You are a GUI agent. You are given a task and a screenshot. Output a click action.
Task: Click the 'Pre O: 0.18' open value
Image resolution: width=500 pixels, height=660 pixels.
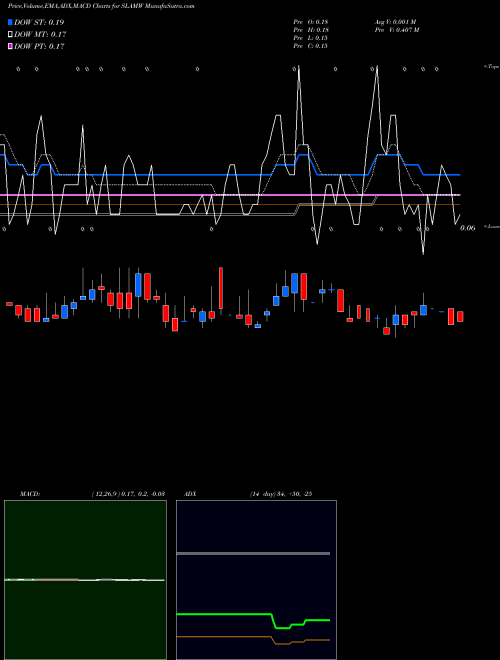pyautogui.click(x=310, y=22)
